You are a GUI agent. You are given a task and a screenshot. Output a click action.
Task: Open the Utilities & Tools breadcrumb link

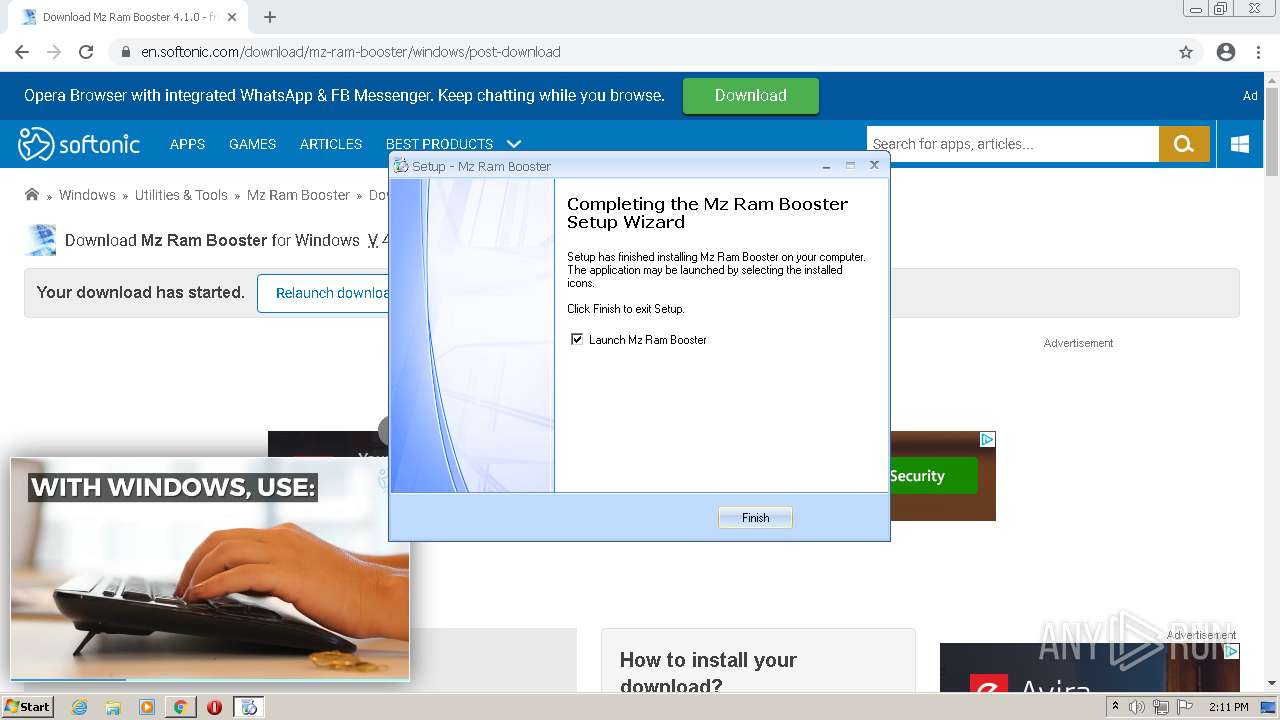pos(181,195)
